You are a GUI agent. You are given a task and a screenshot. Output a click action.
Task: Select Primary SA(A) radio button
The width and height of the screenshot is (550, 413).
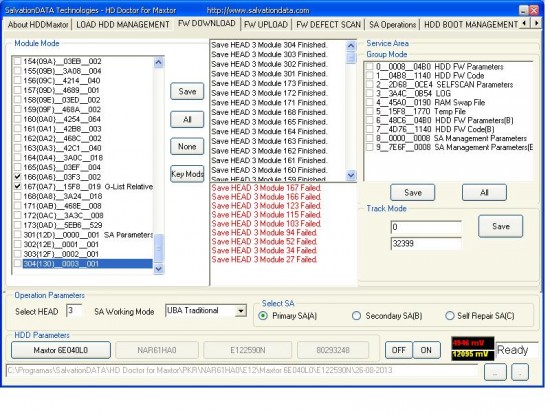tap(263, 316)
